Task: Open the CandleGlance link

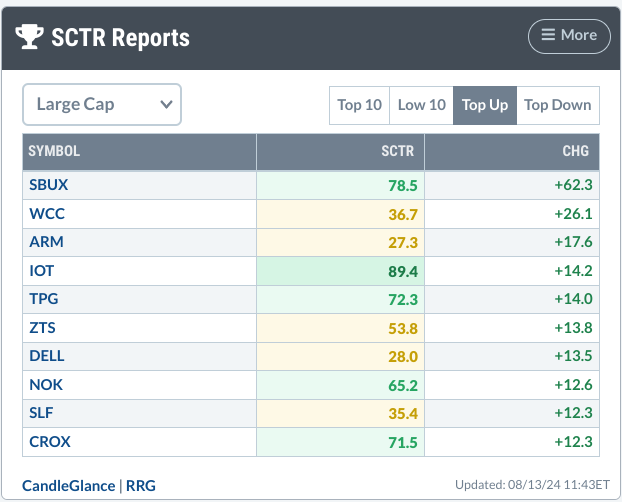Action: pyautogui.click(x=68, y=484)
